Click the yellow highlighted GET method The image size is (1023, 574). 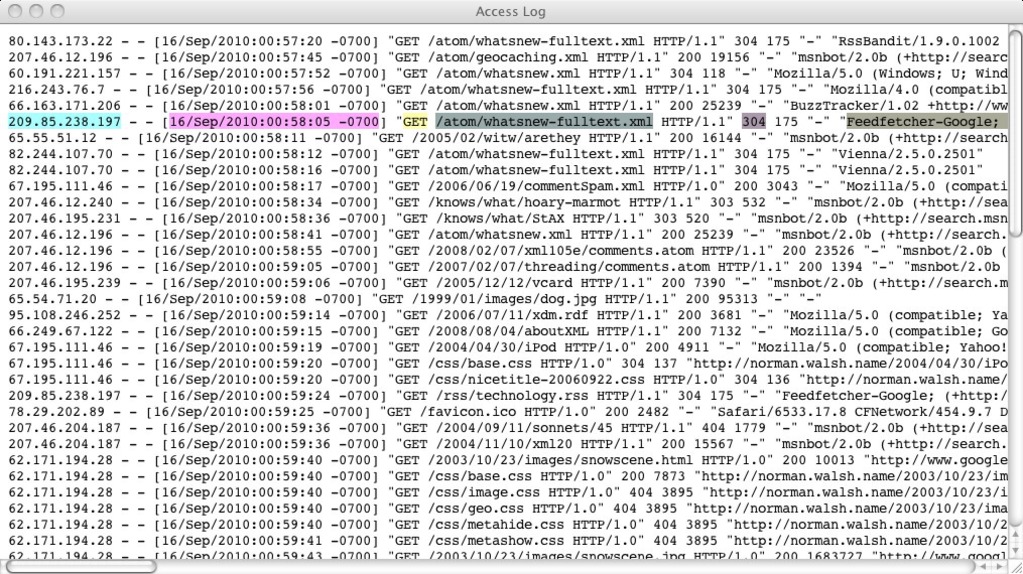[414, 121]
